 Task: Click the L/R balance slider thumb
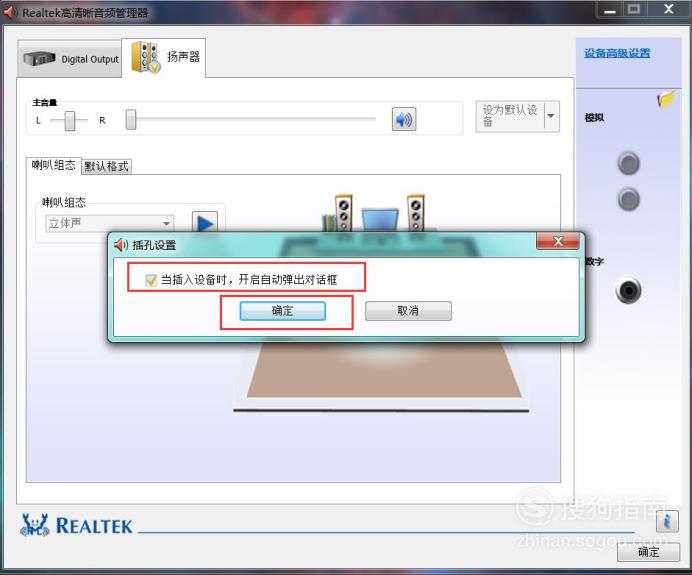(x=70, y=120)
